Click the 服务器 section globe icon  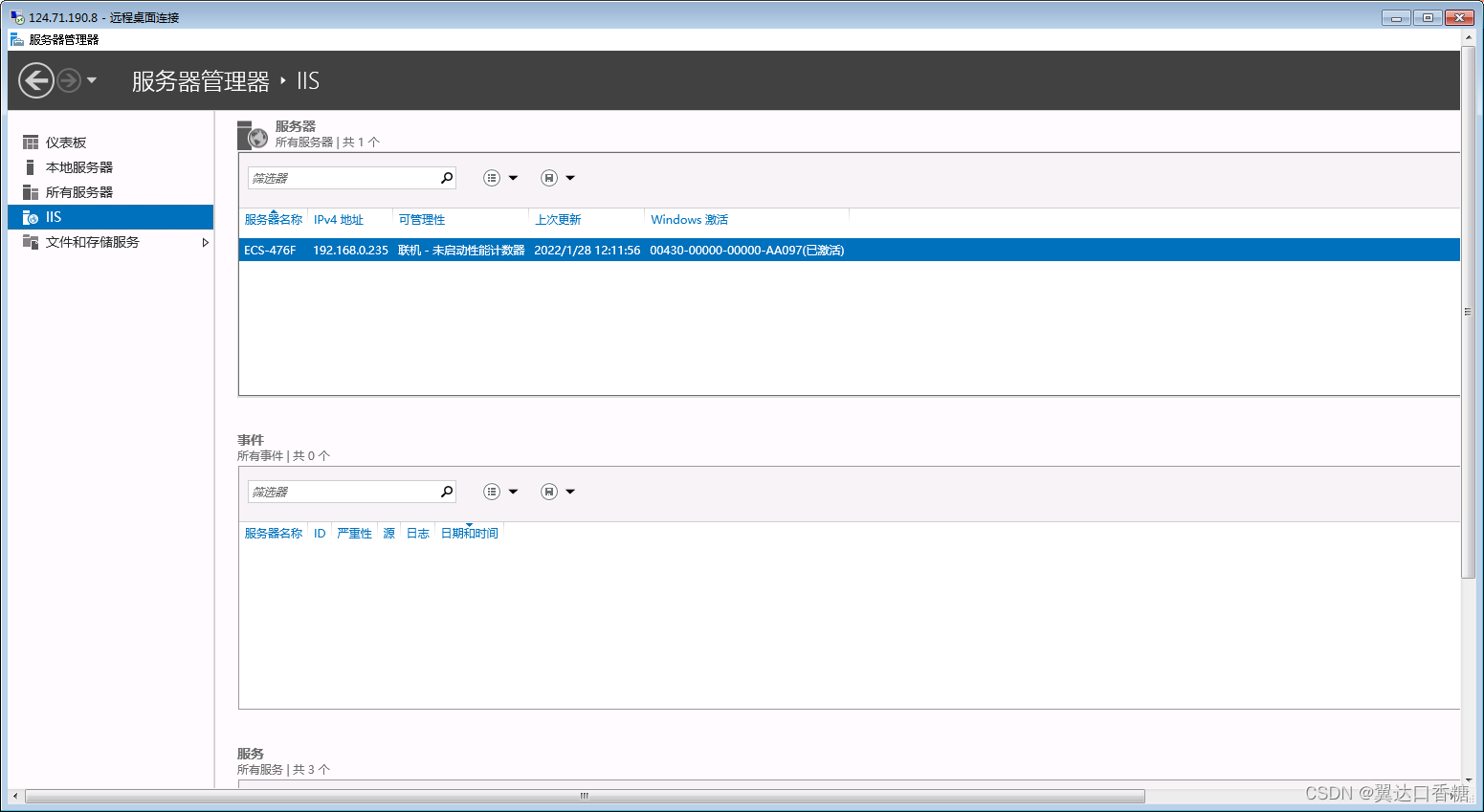click(x=253, y=136)
